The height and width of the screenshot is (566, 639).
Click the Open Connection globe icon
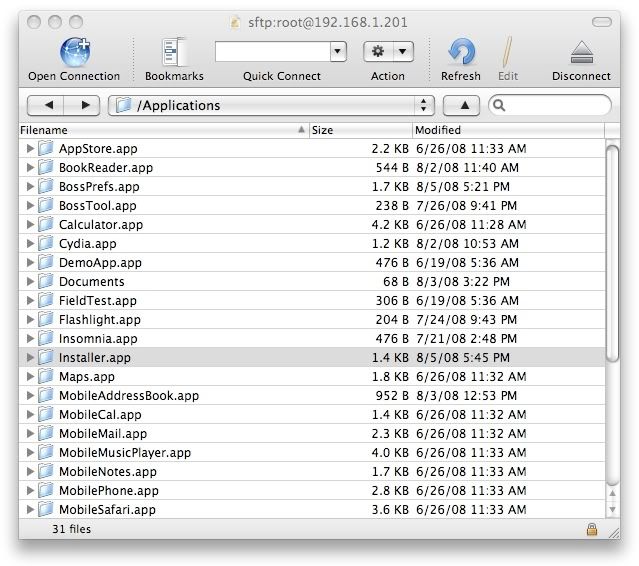tap(75, 52)
